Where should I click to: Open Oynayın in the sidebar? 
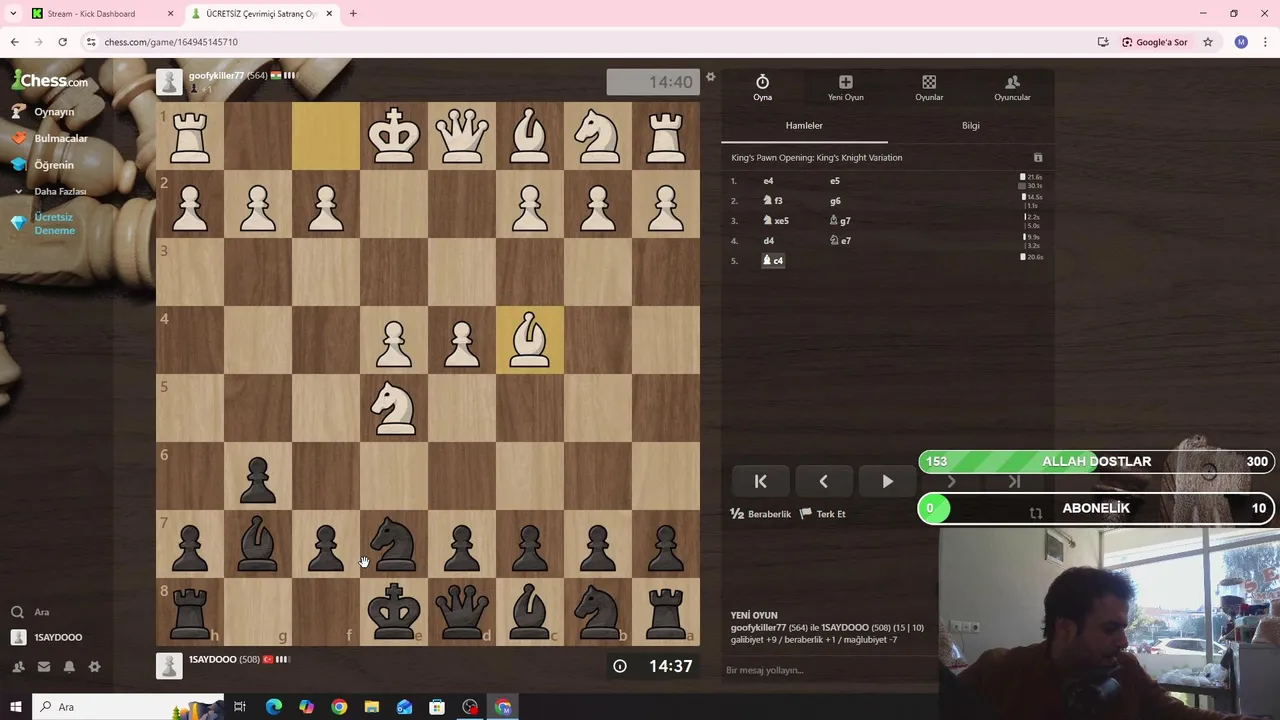[54, 112]
